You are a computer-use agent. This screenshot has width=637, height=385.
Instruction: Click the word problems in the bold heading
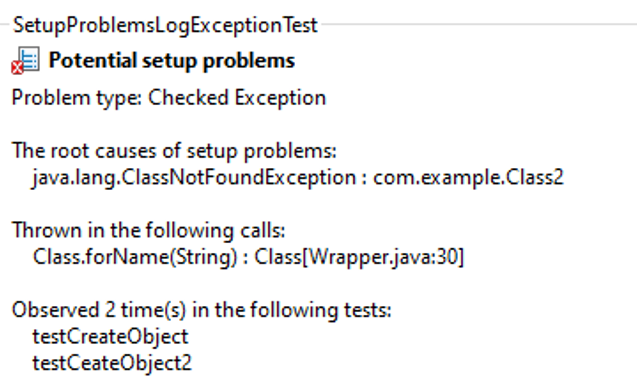(249, 61)
